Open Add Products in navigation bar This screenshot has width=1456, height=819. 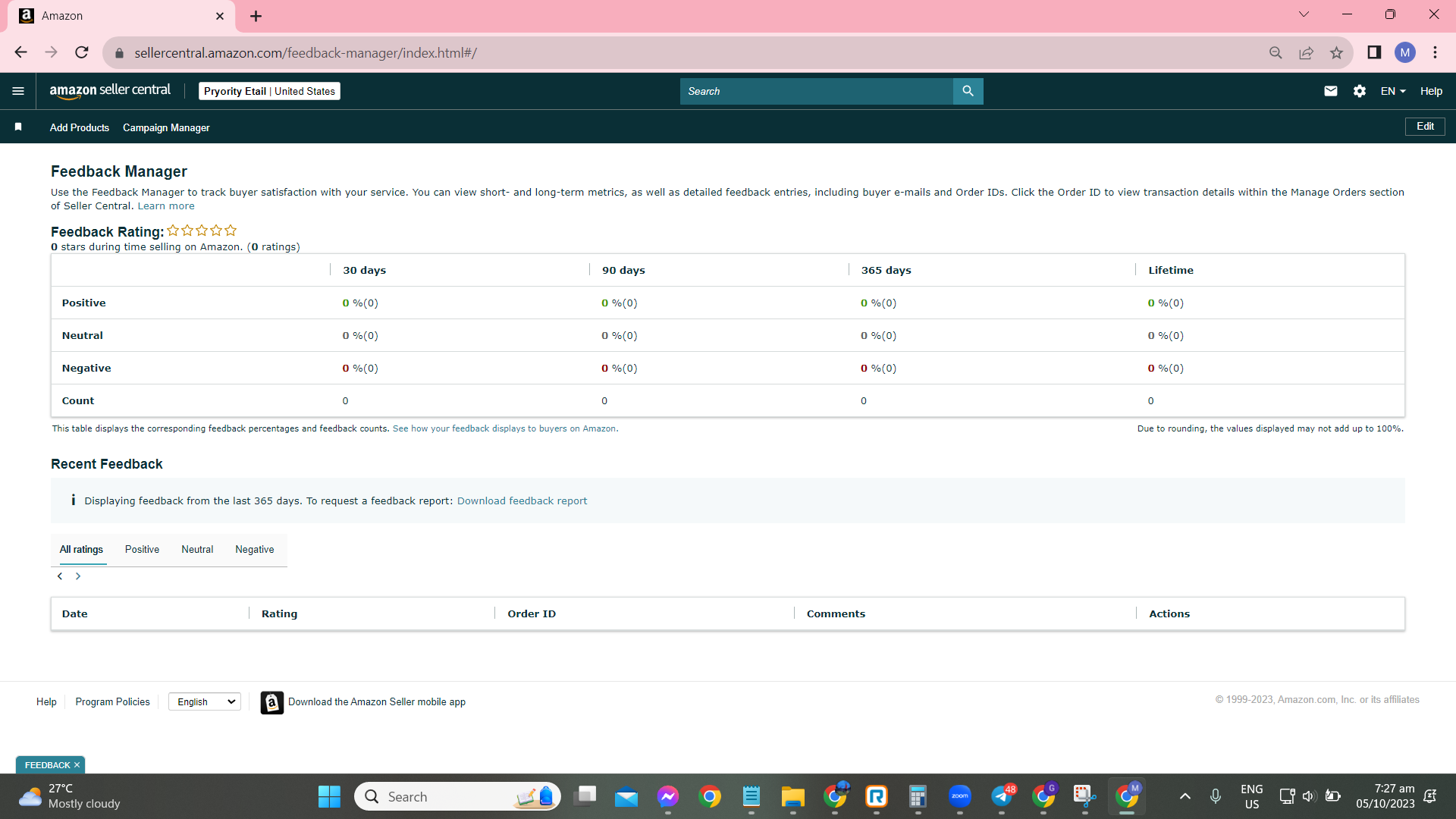coord(80,127)
